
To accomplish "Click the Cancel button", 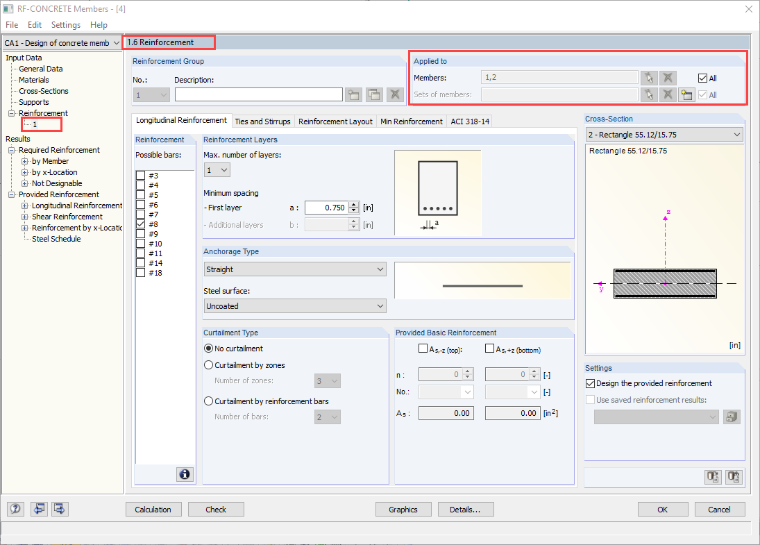I will pos(719,509).
